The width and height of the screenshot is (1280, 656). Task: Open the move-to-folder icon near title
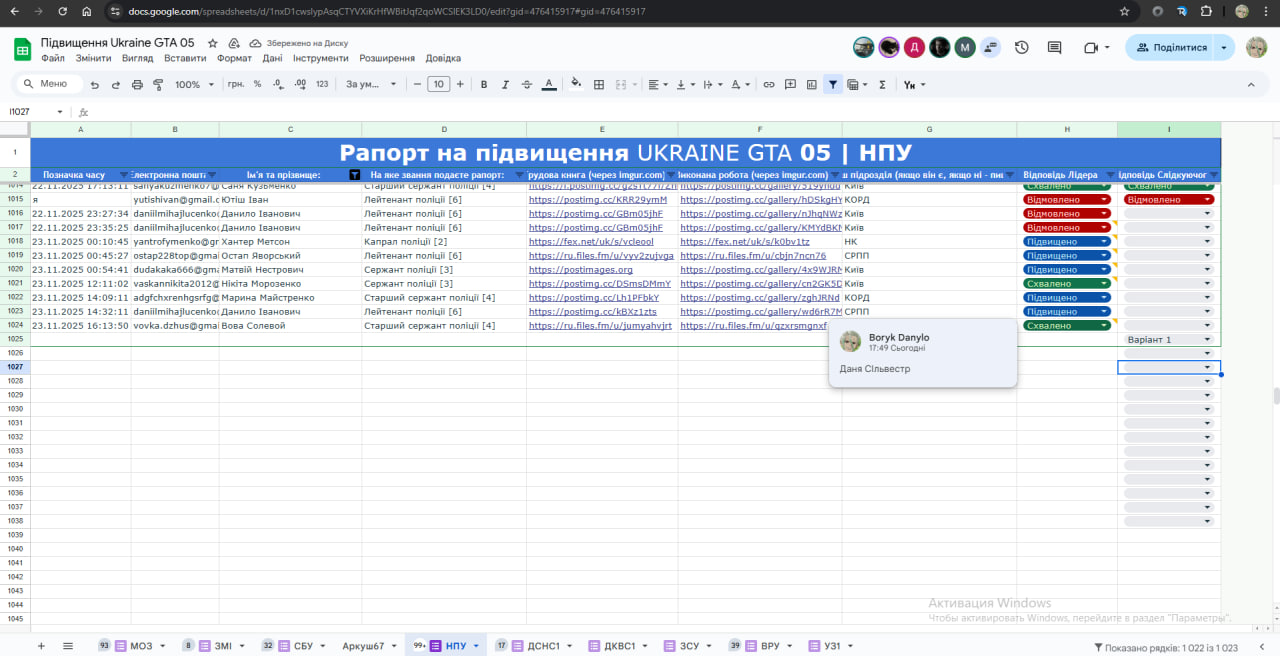pos(234,44)
